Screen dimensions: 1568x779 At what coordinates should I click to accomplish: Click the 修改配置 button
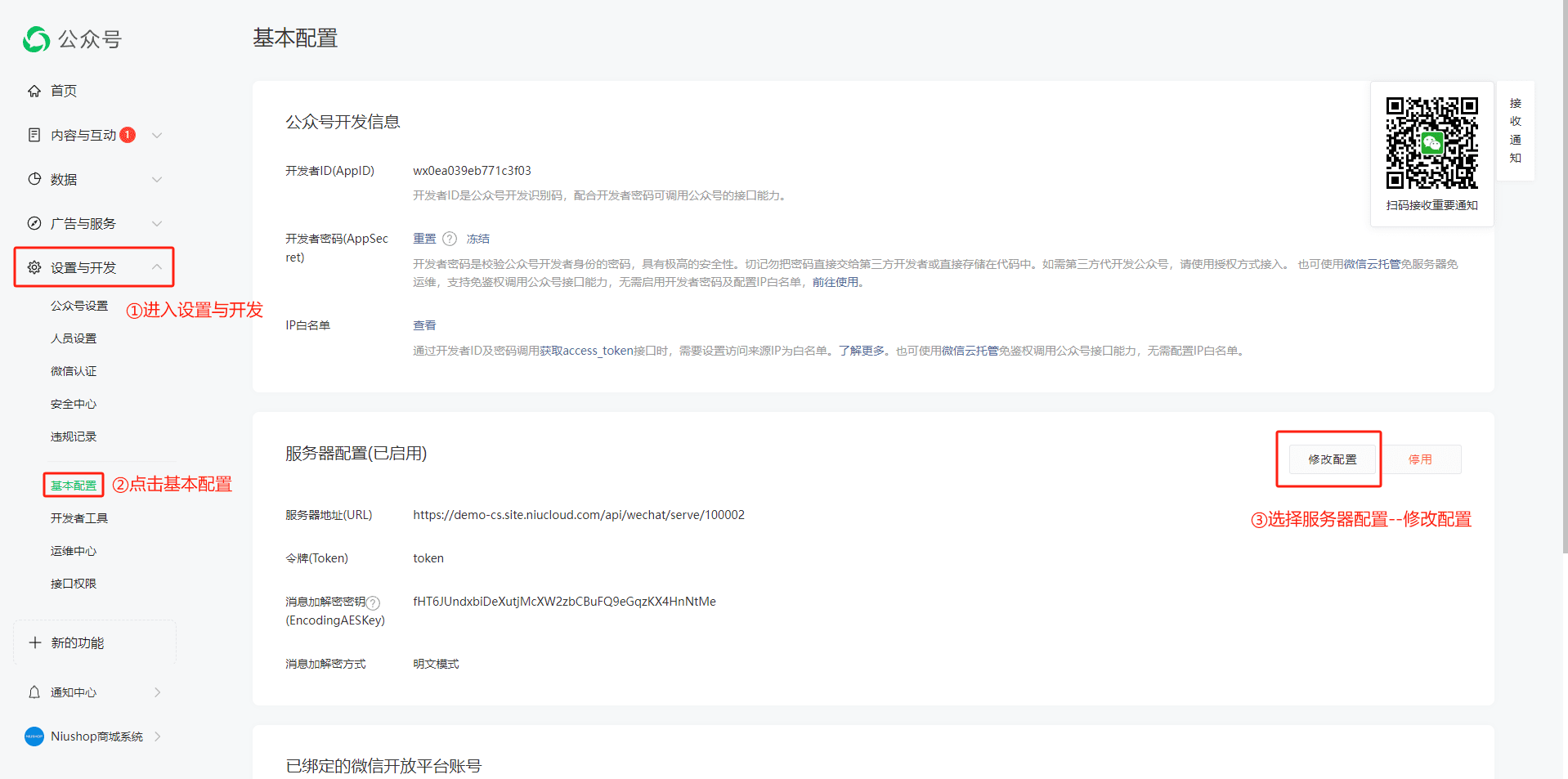1332,459
